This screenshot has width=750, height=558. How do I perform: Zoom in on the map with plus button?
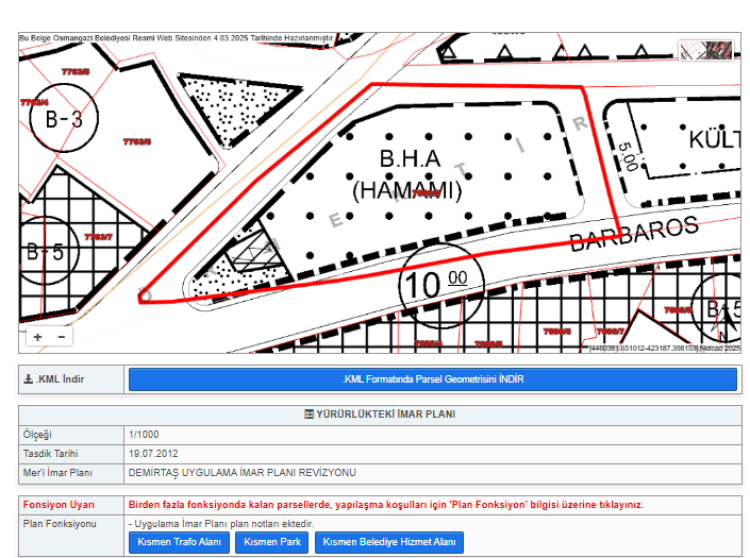(x=38, y=337)
